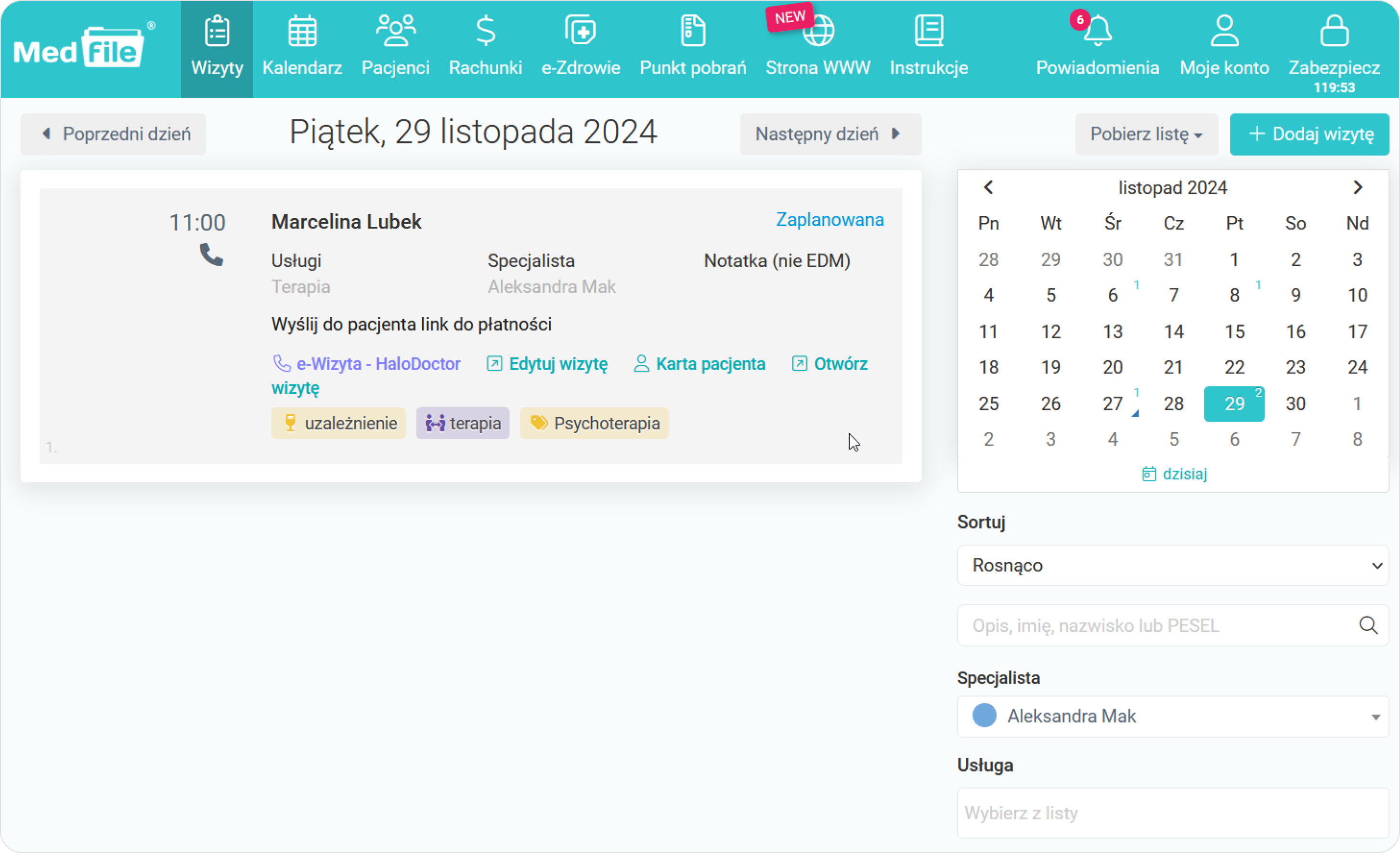Open Karta pacjenta link
Image resolution: width=1400 pixels, height=853 pixels.
[x=700, y=364]
